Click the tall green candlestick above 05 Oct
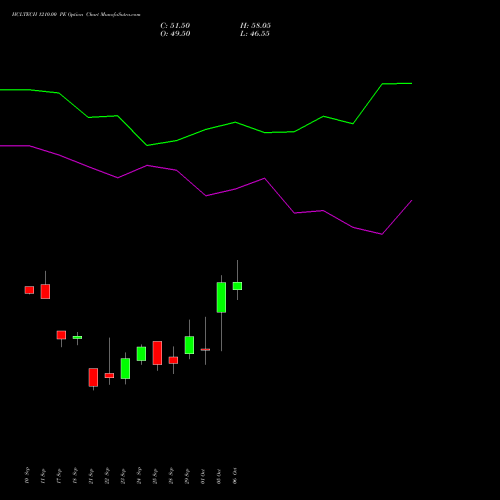 [221, 297]
